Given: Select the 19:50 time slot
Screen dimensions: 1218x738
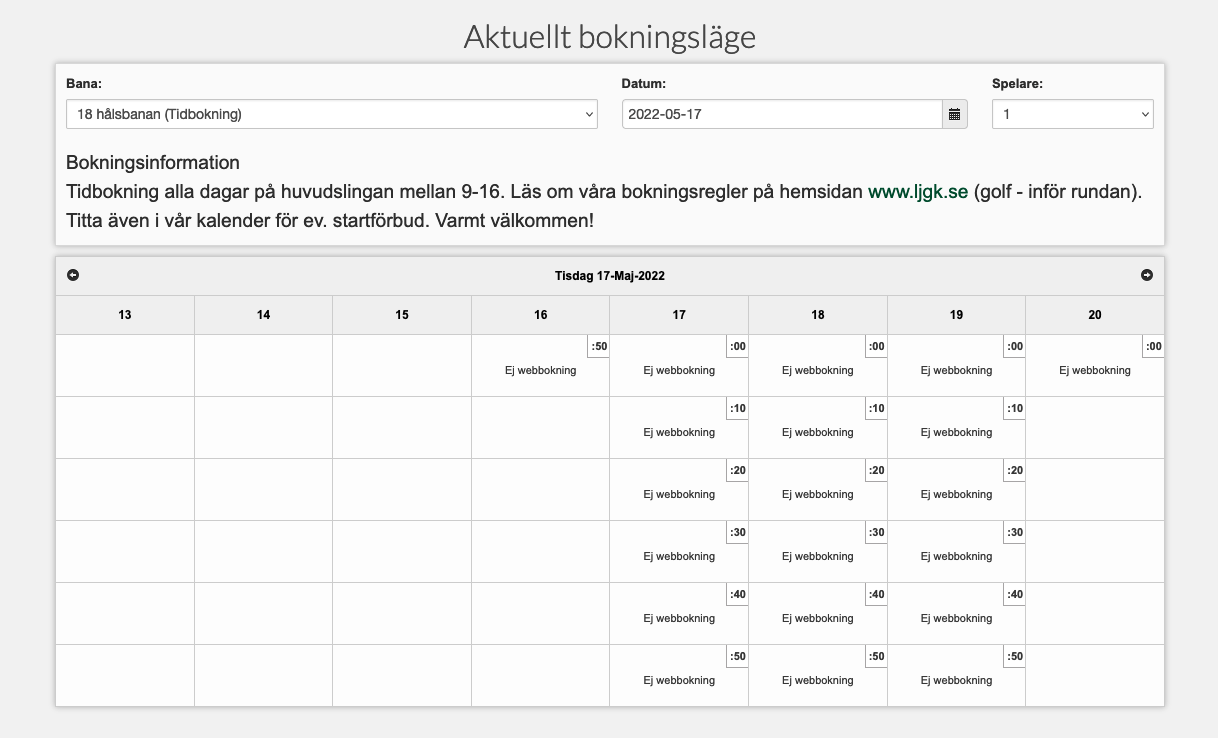Looking at the screenshot, I should [957, 676].
